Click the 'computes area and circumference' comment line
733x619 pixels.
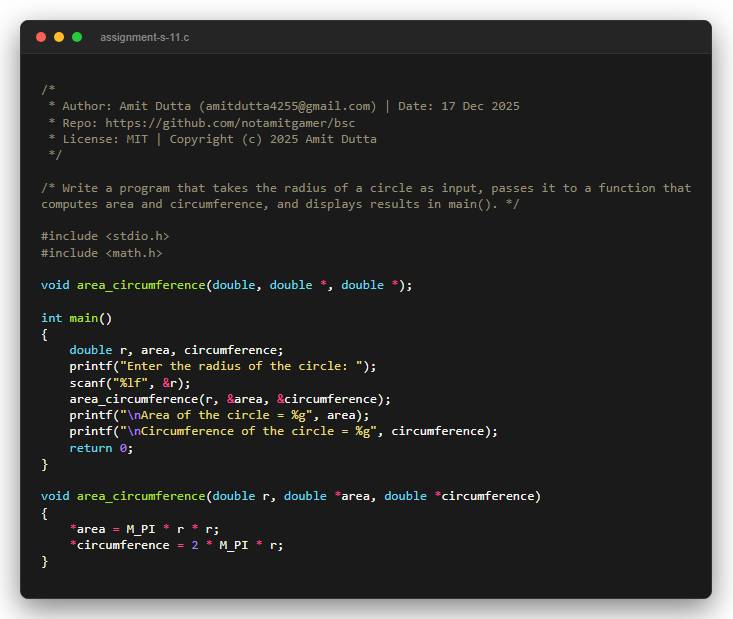pos(280,204)
